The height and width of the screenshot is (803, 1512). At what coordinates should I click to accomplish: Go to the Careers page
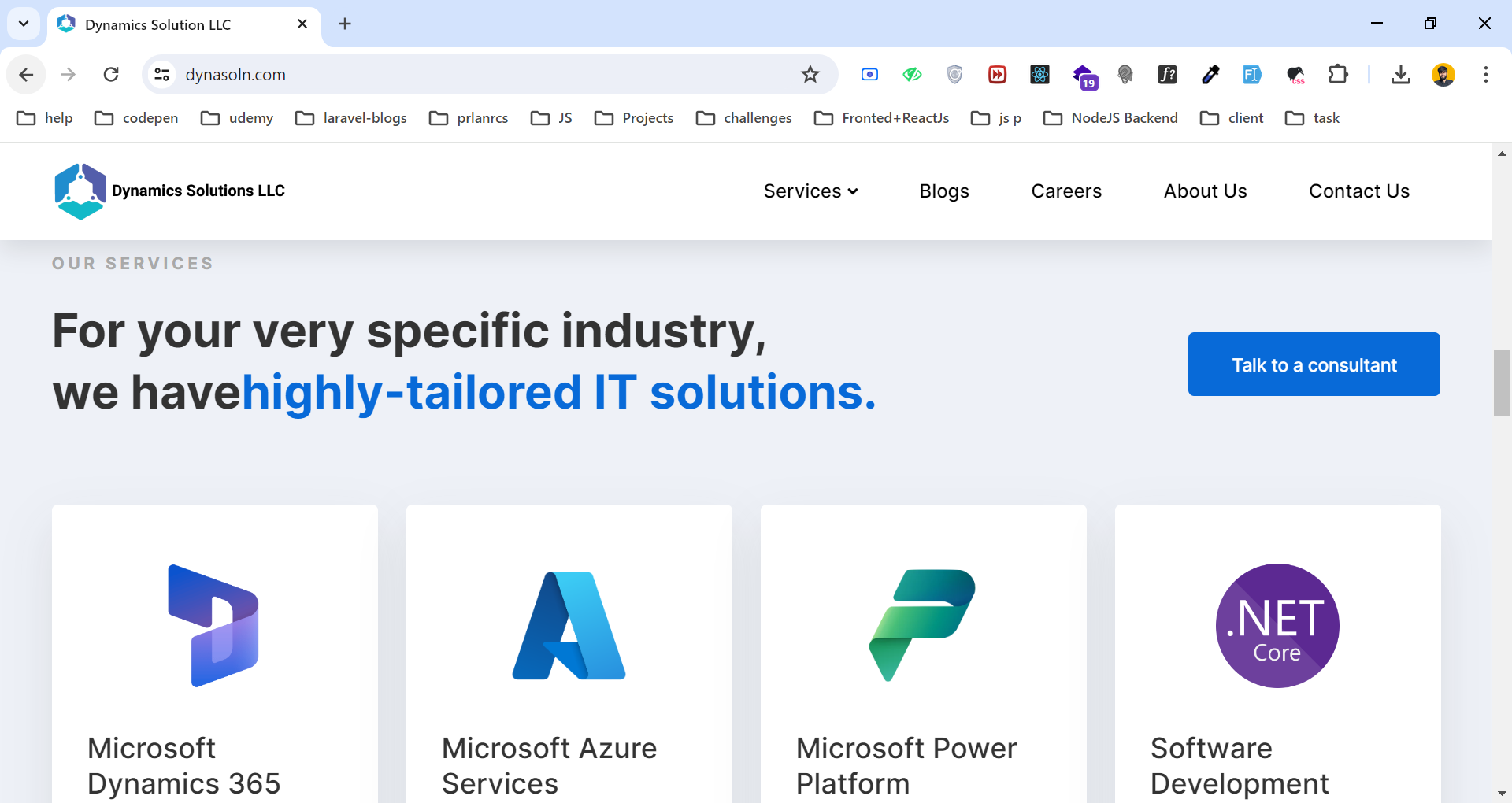point(1066,191)
